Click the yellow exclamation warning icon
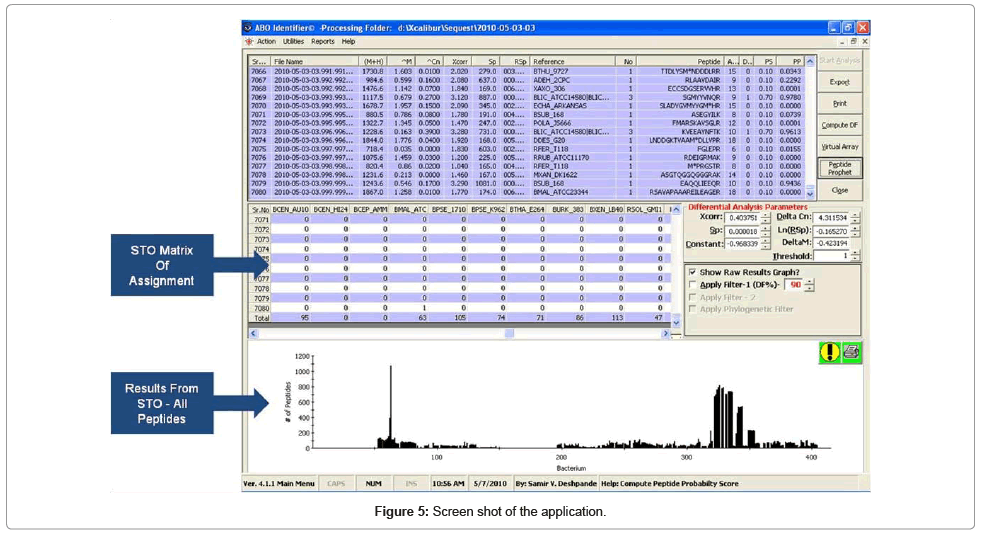The width and height of the screenshot is (981, 534). tap(829, 352)
